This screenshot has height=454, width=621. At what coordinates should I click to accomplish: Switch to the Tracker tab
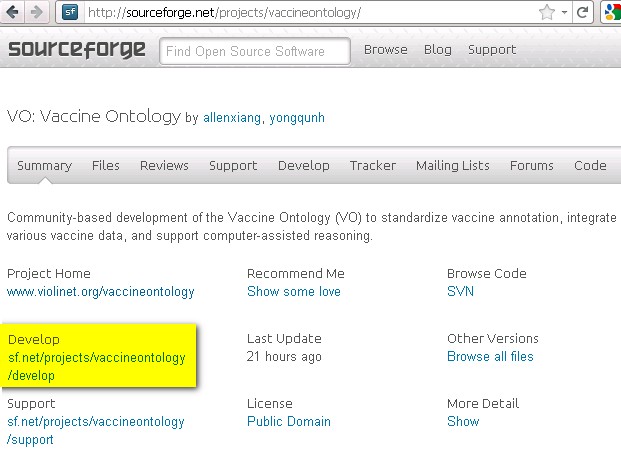point(373,166)
